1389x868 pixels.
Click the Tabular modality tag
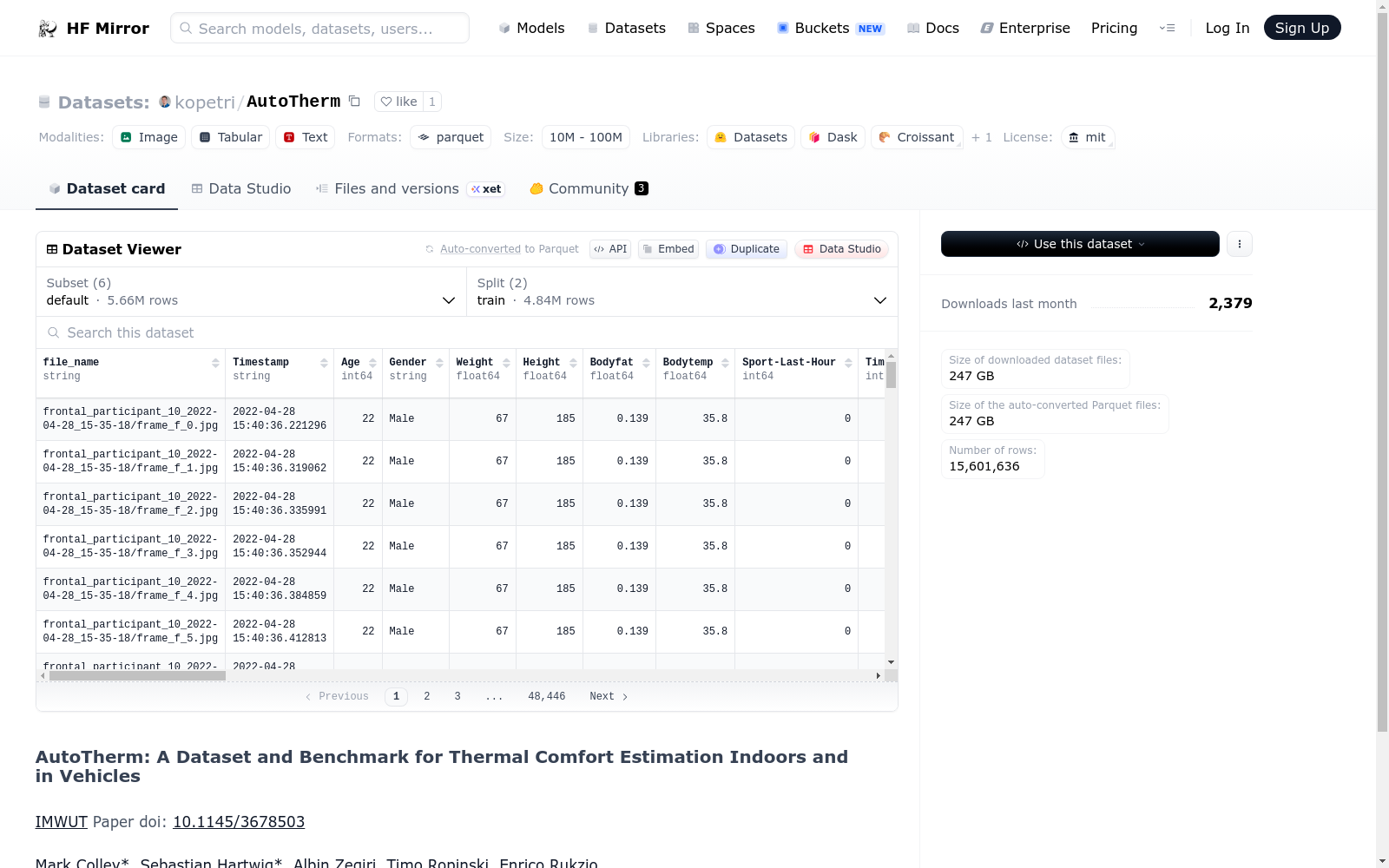(230, 137)
